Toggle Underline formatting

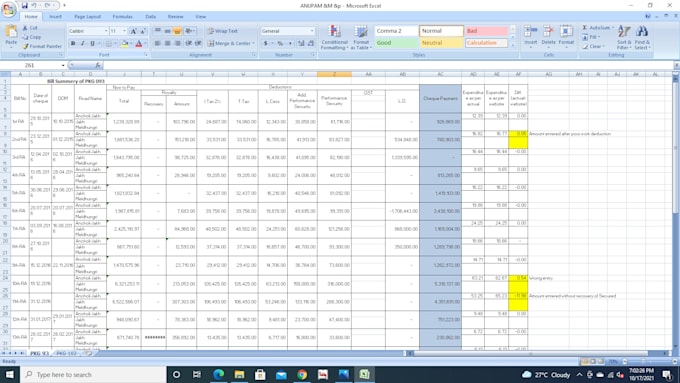[92, 43]
